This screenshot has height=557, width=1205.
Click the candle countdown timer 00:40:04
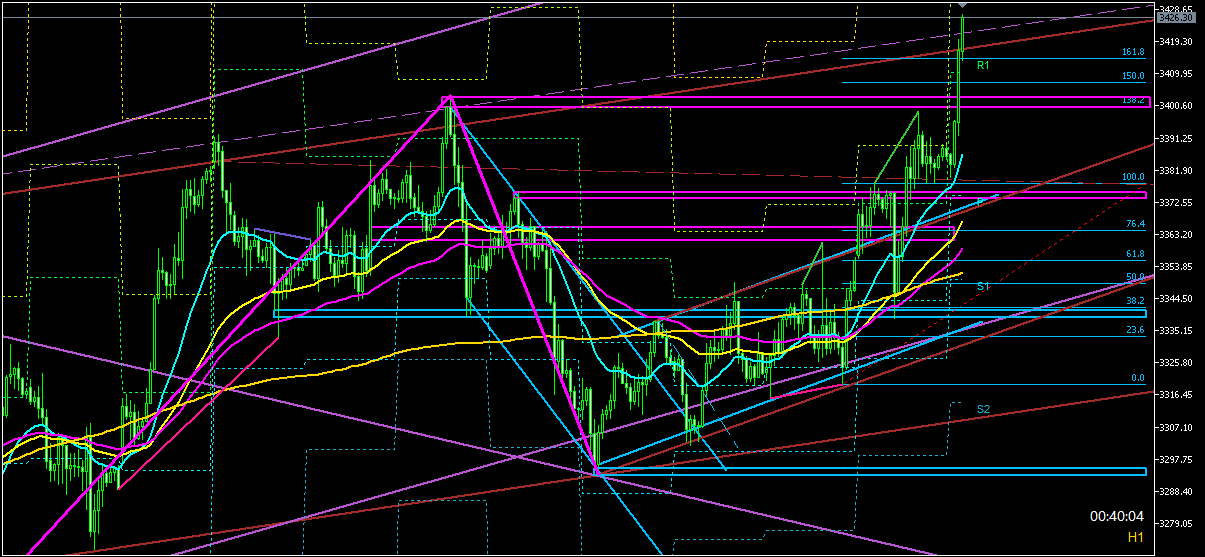click(x=1117, y=517)
